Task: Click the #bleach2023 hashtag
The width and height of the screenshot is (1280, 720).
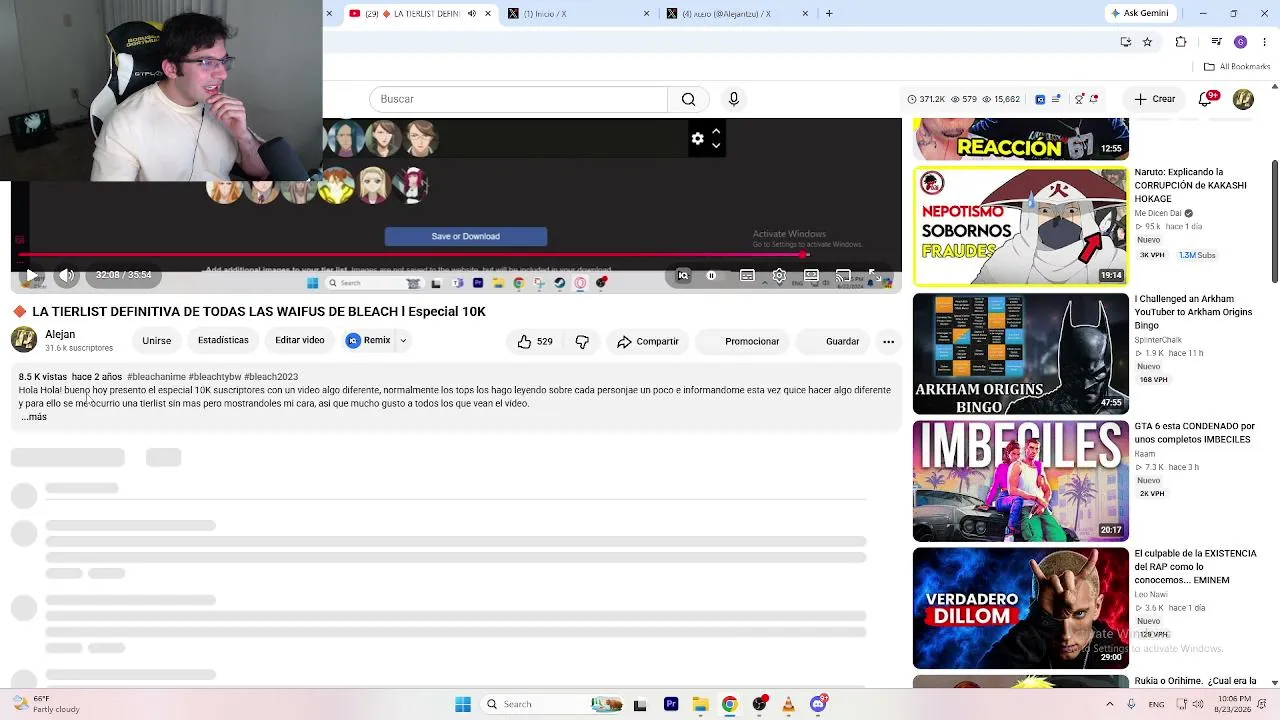Action: pyautogui.click(x=271, y=377)
